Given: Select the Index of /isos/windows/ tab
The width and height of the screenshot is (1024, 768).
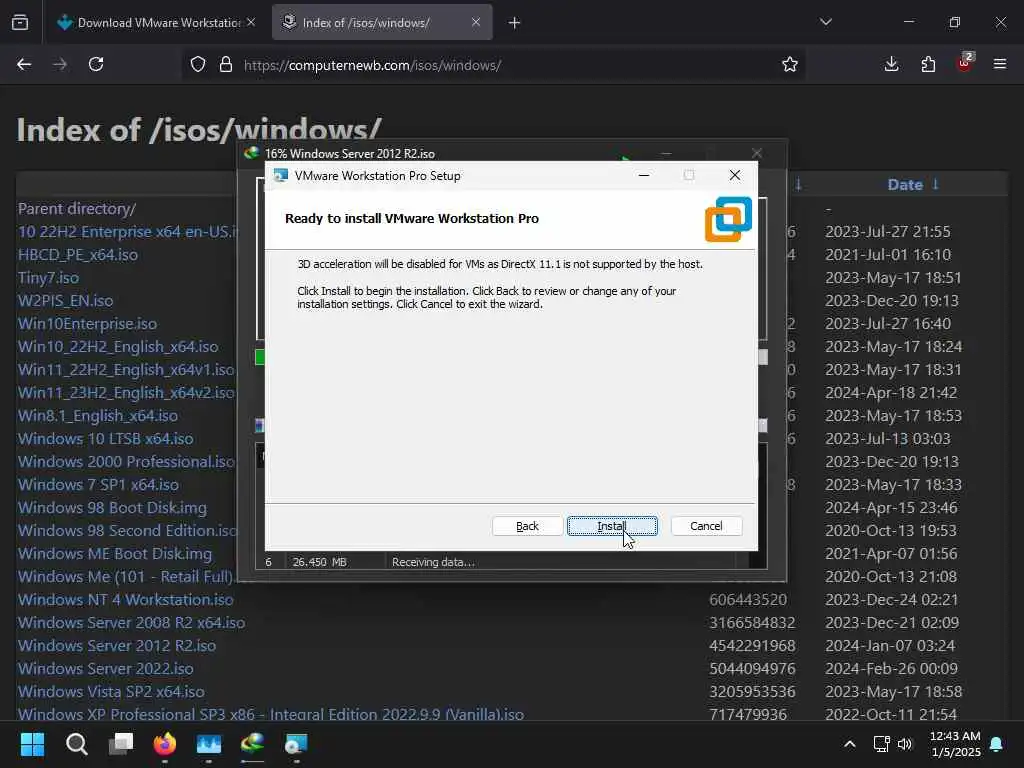Looking at the screenshot, I should click(x=382, y=23).
